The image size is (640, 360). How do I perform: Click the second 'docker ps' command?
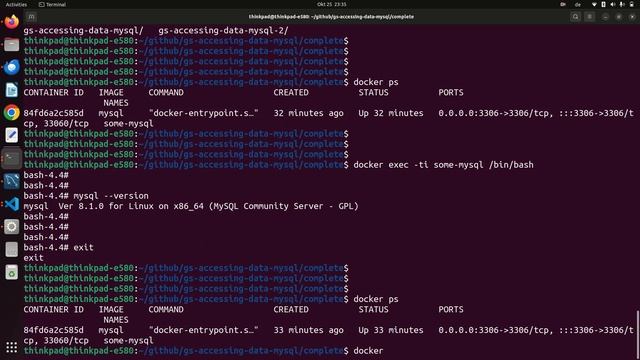point(376,299)
